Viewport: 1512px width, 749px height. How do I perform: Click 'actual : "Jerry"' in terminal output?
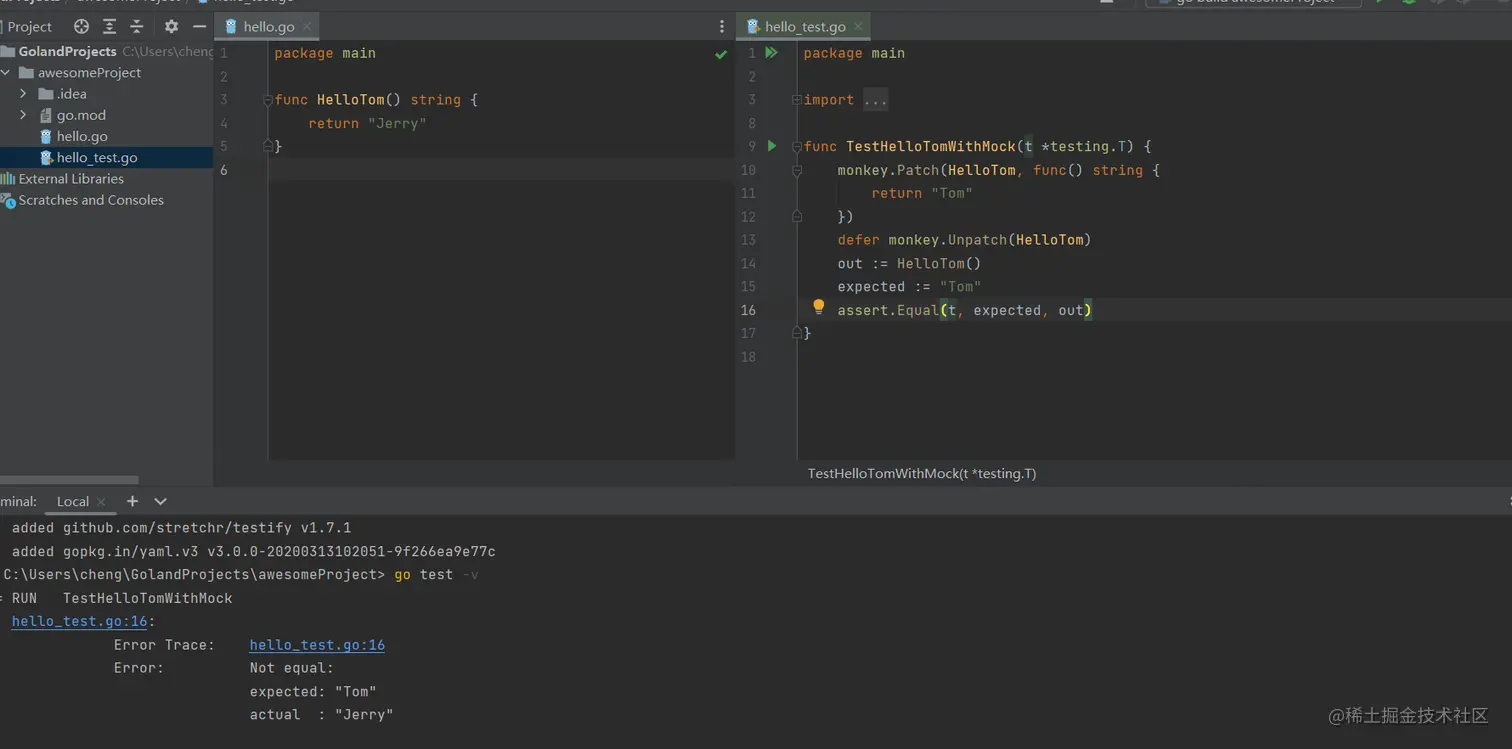[x=321, y=715]
